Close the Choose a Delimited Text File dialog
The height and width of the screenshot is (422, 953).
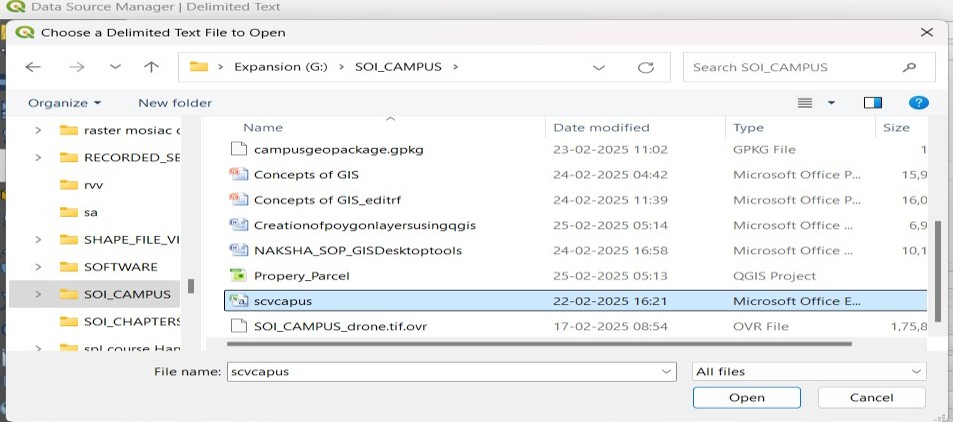926,32
